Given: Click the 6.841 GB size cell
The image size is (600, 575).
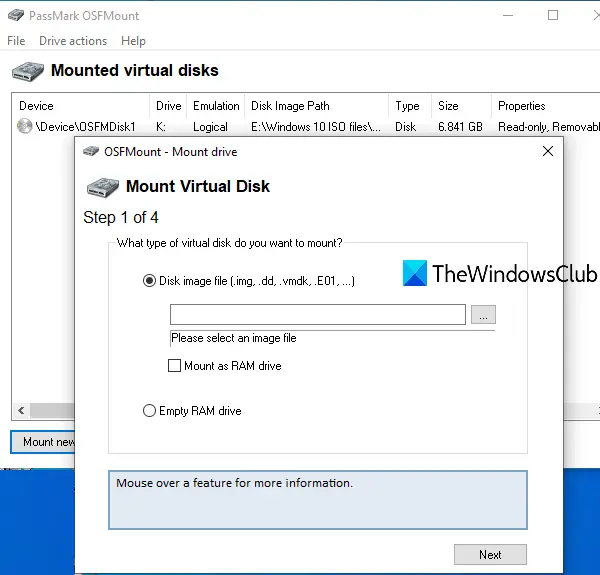Looking at the screenshot, I should 460,127.
